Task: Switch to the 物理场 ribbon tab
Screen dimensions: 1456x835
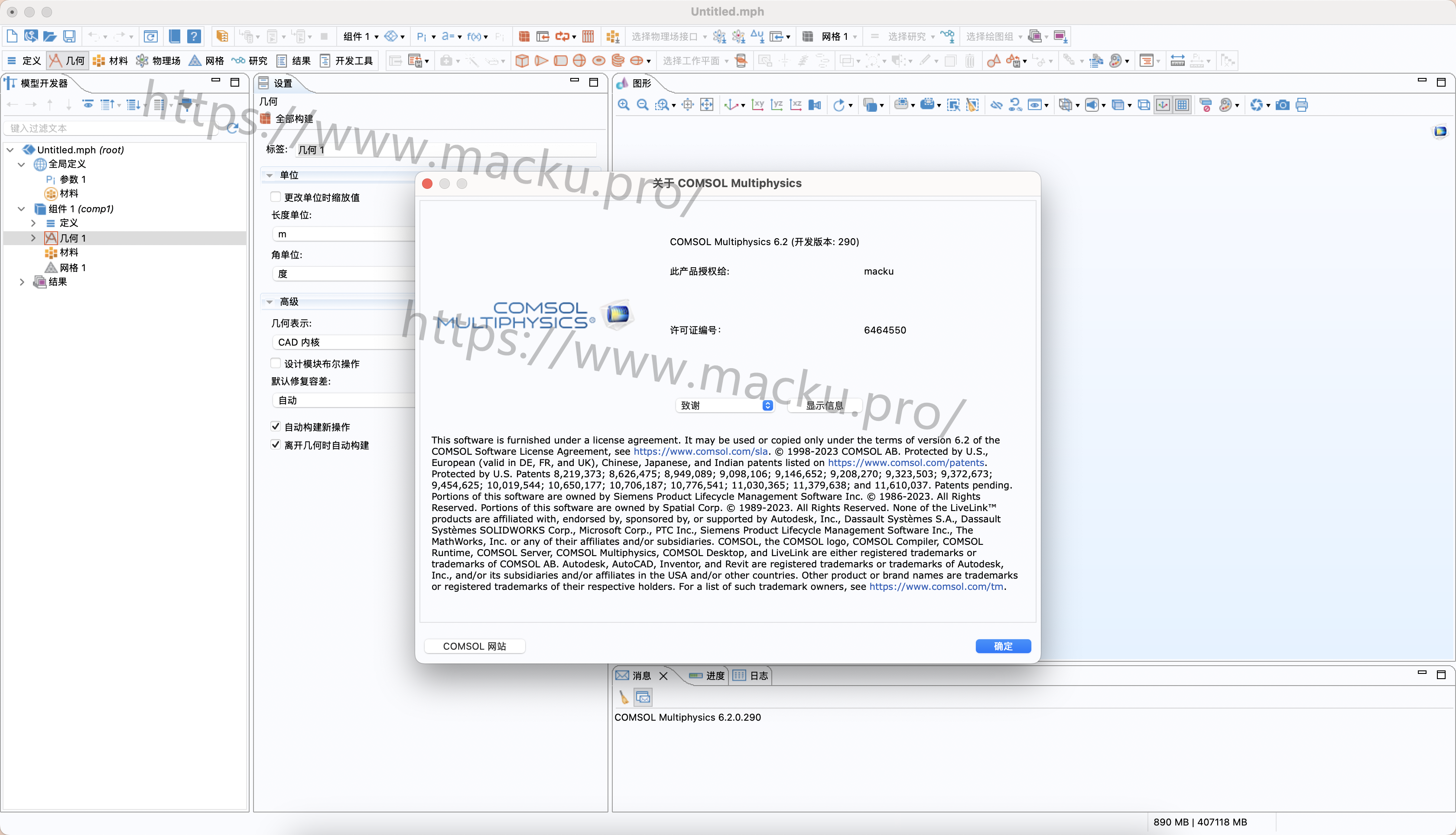Action: (x=158, y=61)
